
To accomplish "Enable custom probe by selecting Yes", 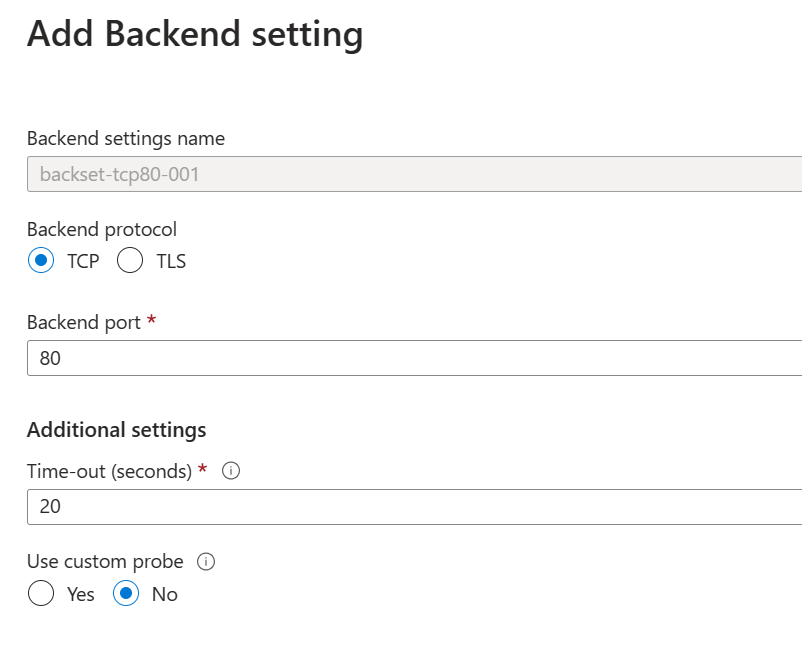I will click(41, 593).
